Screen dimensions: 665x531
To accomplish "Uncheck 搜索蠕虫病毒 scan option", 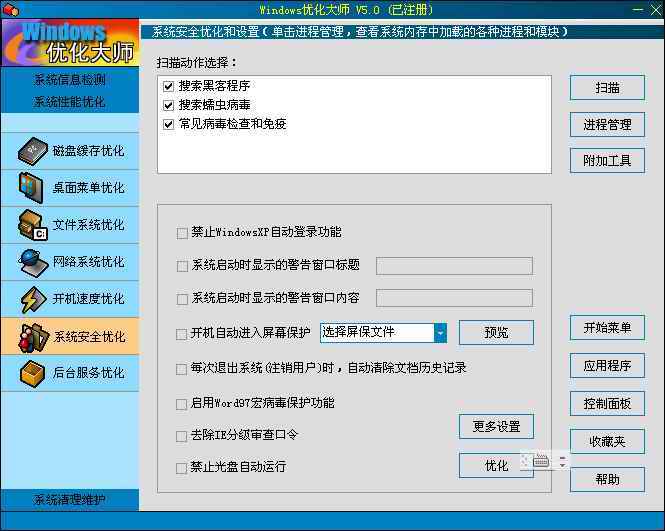I will tap(168, 105).
